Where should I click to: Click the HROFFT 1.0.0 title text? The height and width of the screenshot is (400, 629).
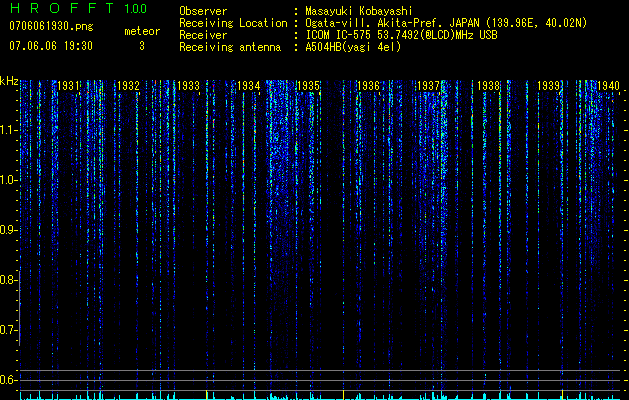pos(78,8)
